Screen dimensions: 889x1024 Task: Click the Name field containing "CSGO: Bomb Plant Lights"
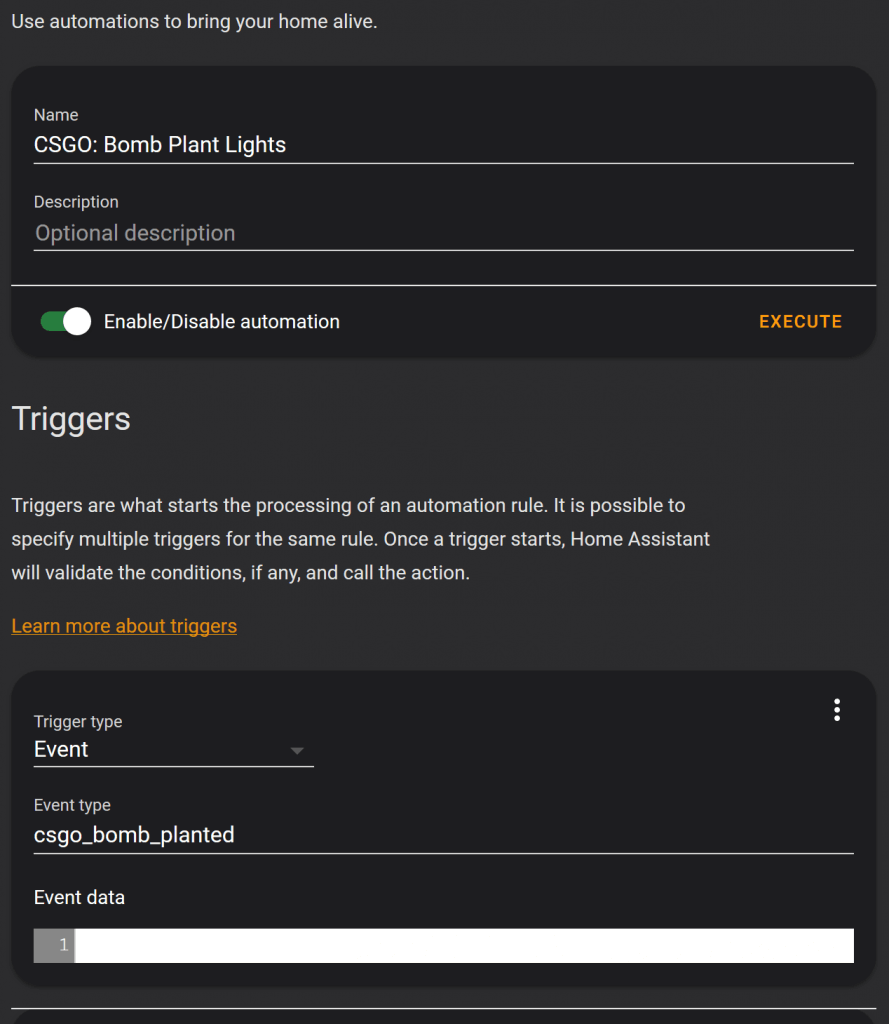[x=442, y=145]
